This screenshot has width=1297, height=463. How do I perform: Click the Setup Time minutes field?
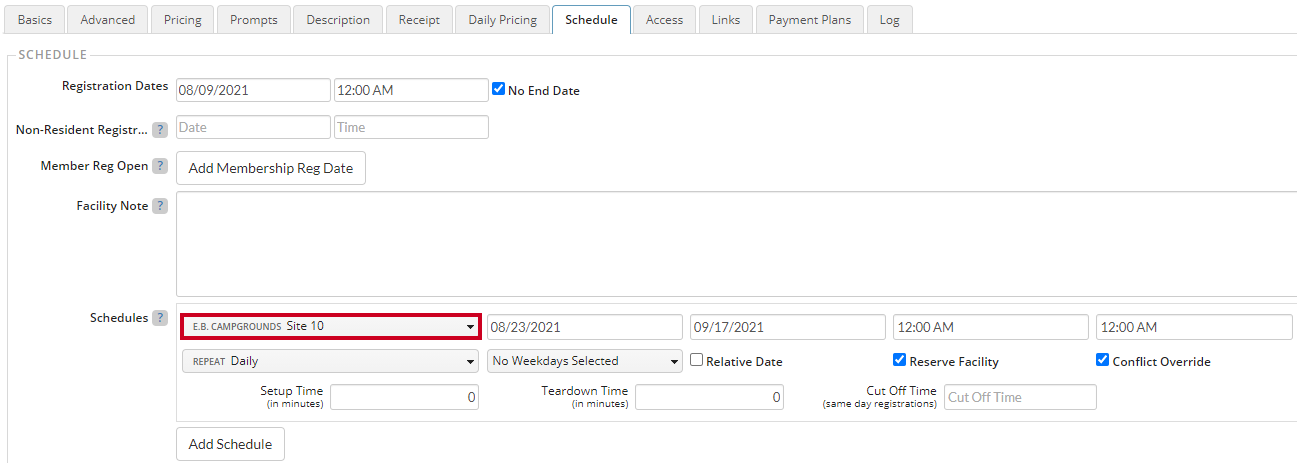tap(404, 397)
